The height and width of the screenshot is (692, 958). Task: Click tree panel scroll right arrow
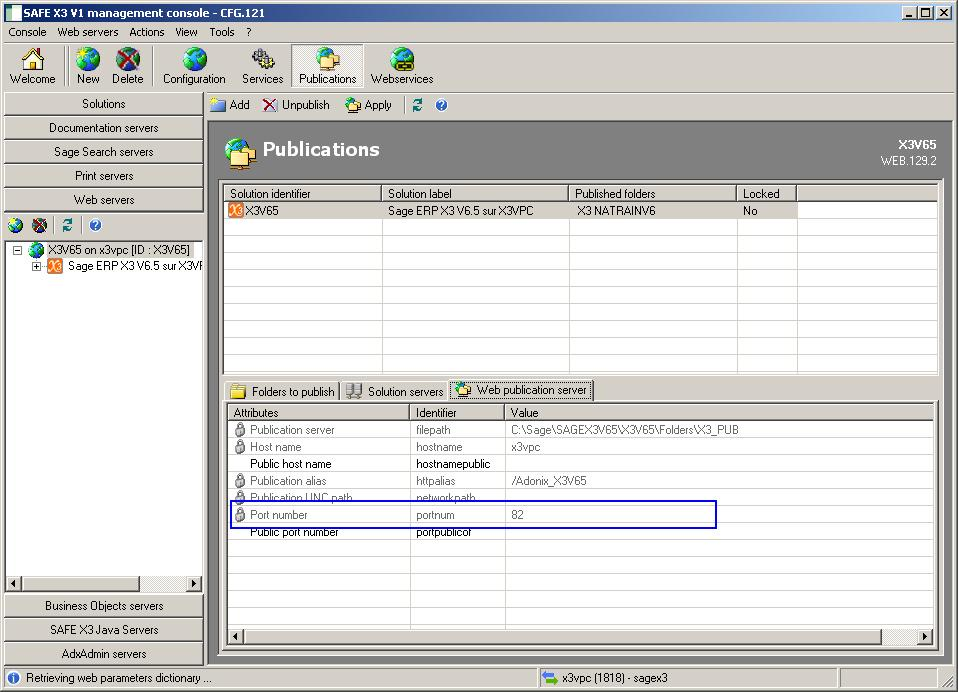click(x=194, y=583)
